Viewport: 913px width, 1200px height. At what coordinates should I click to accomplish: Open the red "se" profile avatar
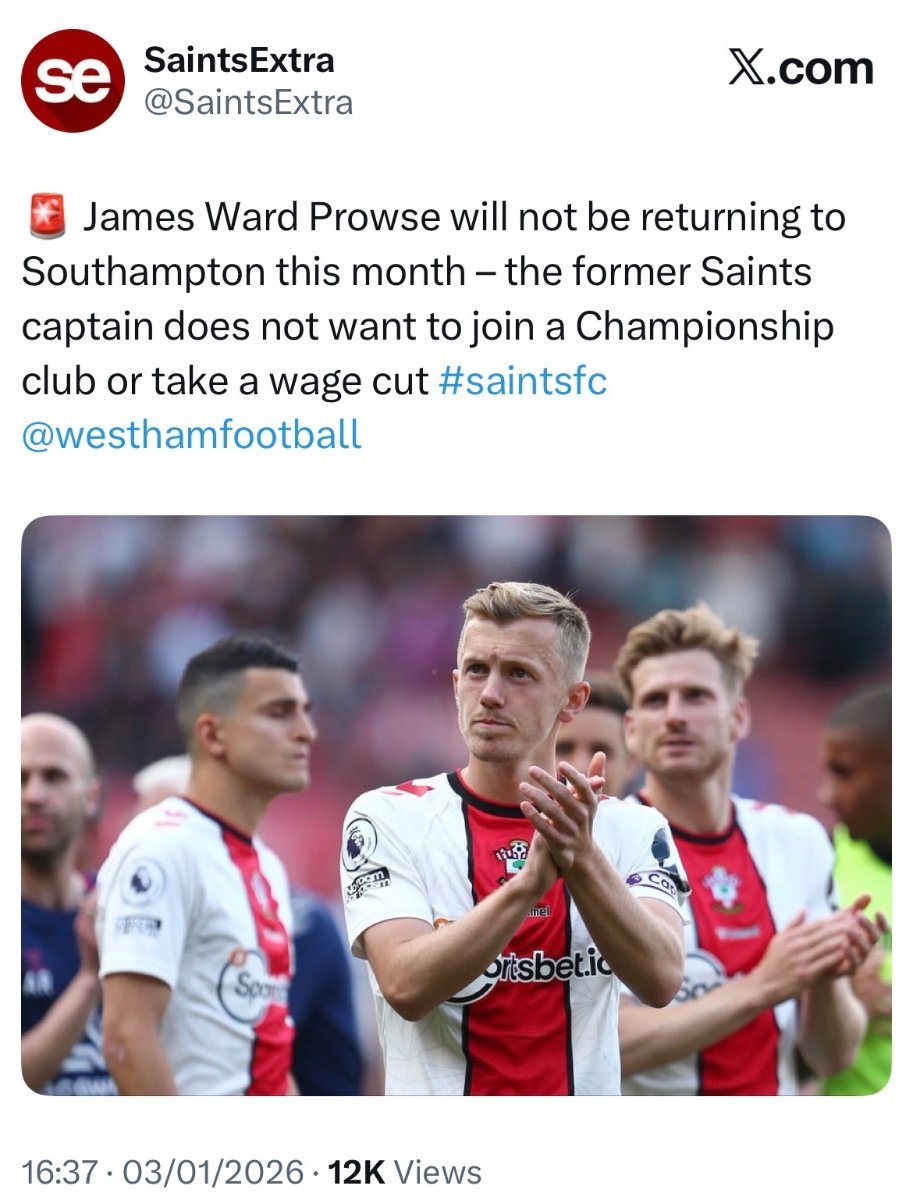coord(72,81)
